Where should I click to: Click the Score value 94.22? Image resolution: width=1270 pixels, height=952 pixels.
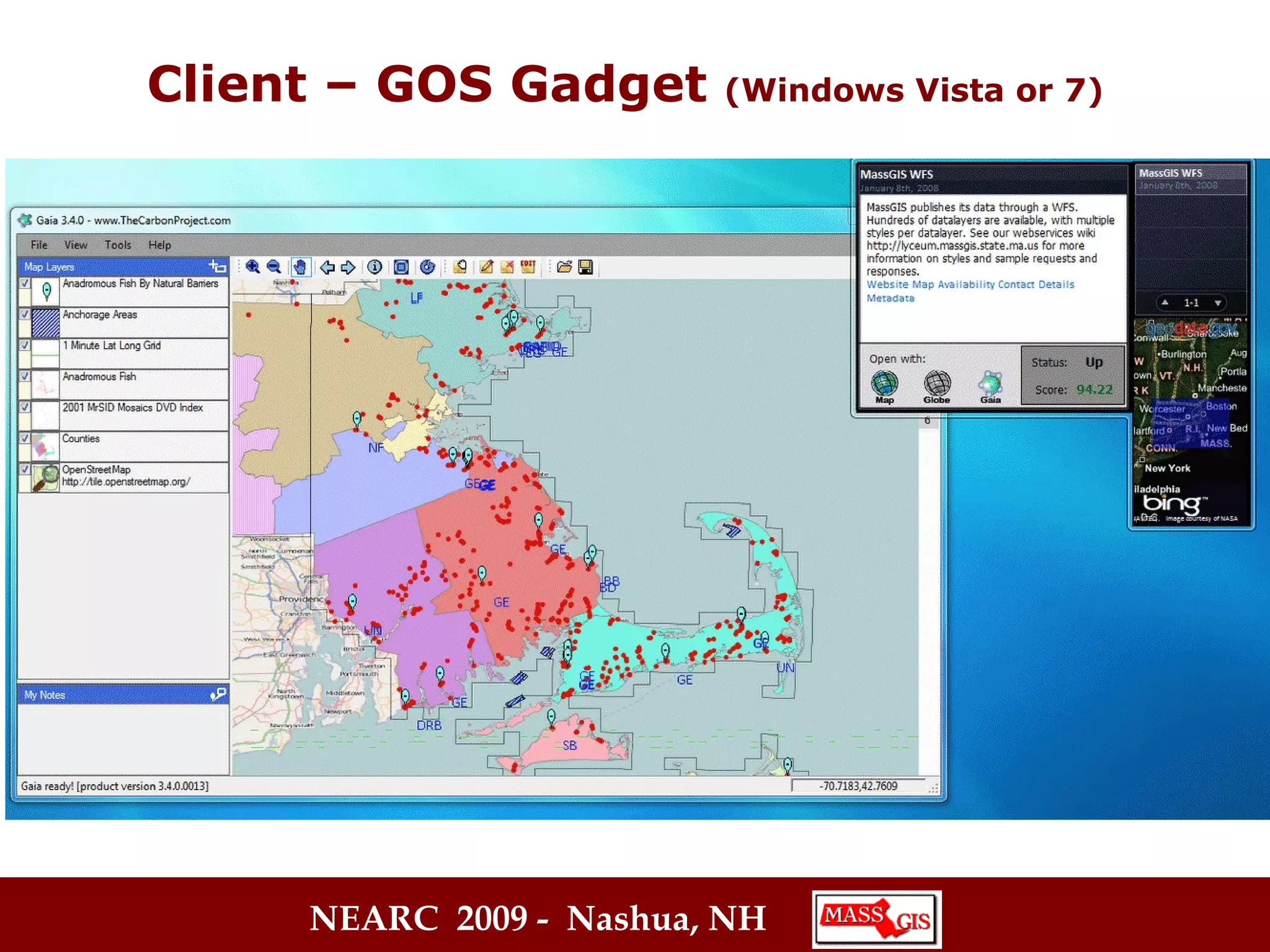[x=1095, y=390]
